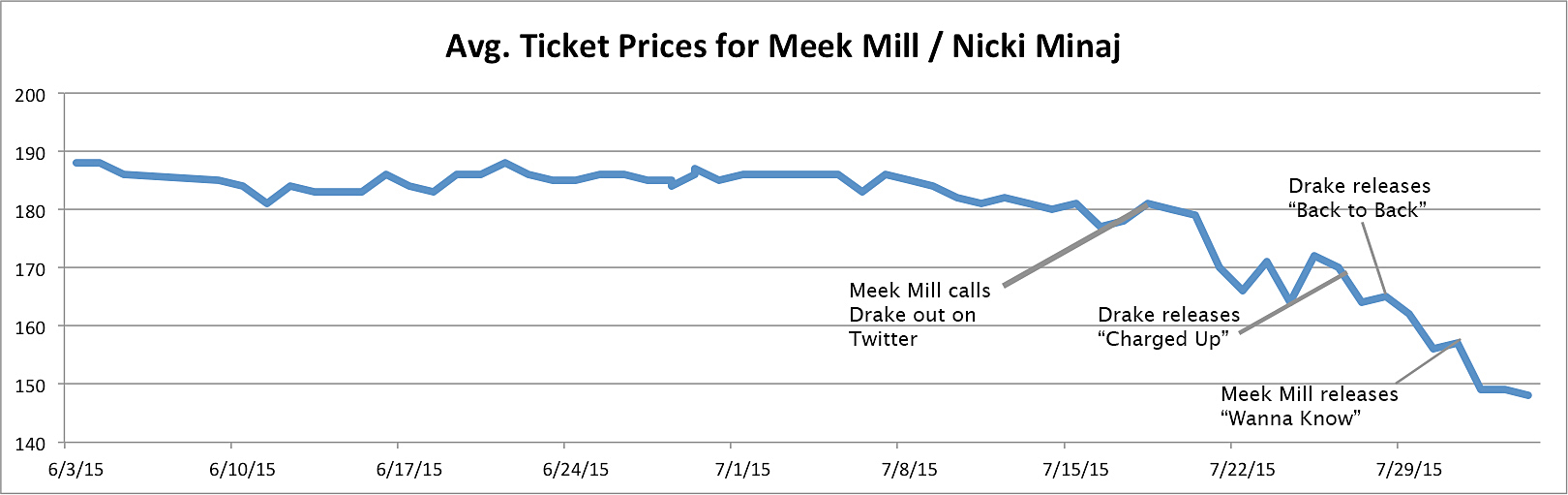Click the 7/15/15 x-axis label
Screen dimensions: 1568x495
[x=1075, y=470]
